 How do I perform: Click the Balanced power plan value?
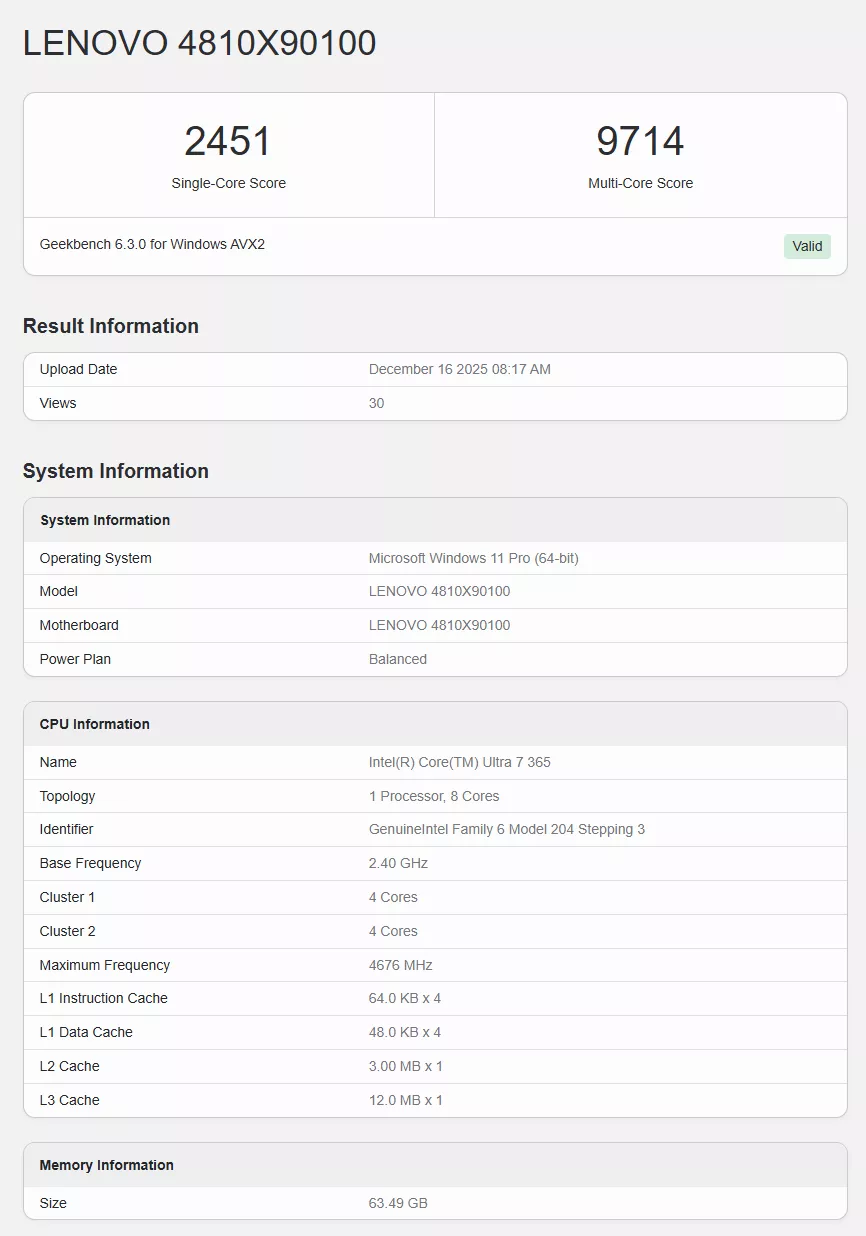397,659
